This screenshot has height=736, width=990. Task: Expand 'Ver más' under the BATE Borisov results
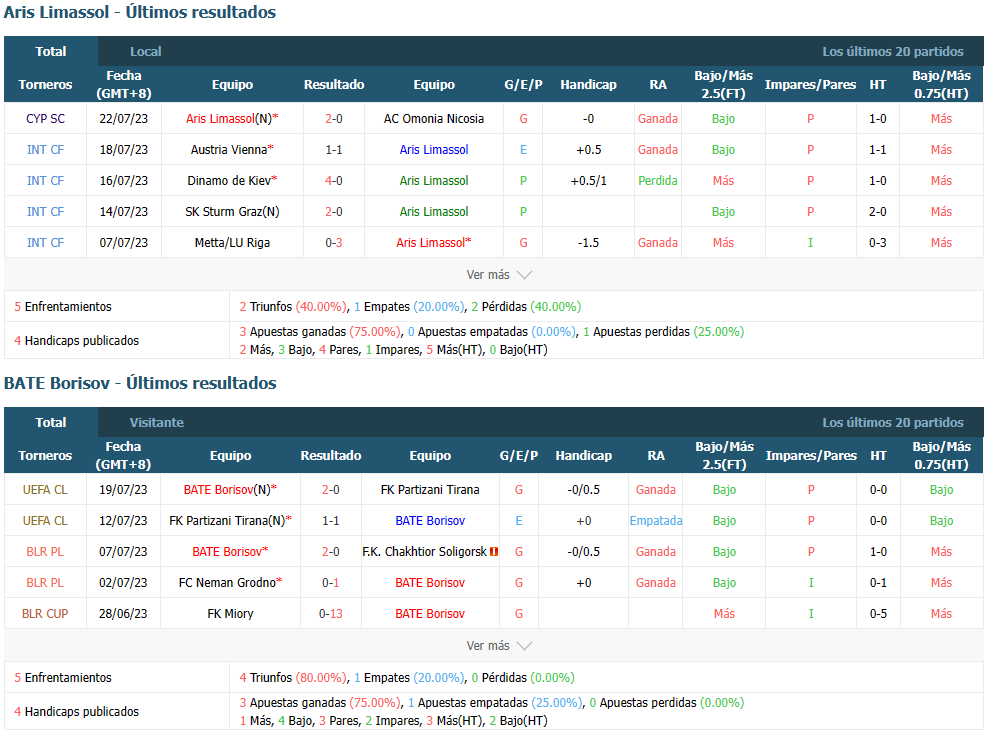[499, 646]
